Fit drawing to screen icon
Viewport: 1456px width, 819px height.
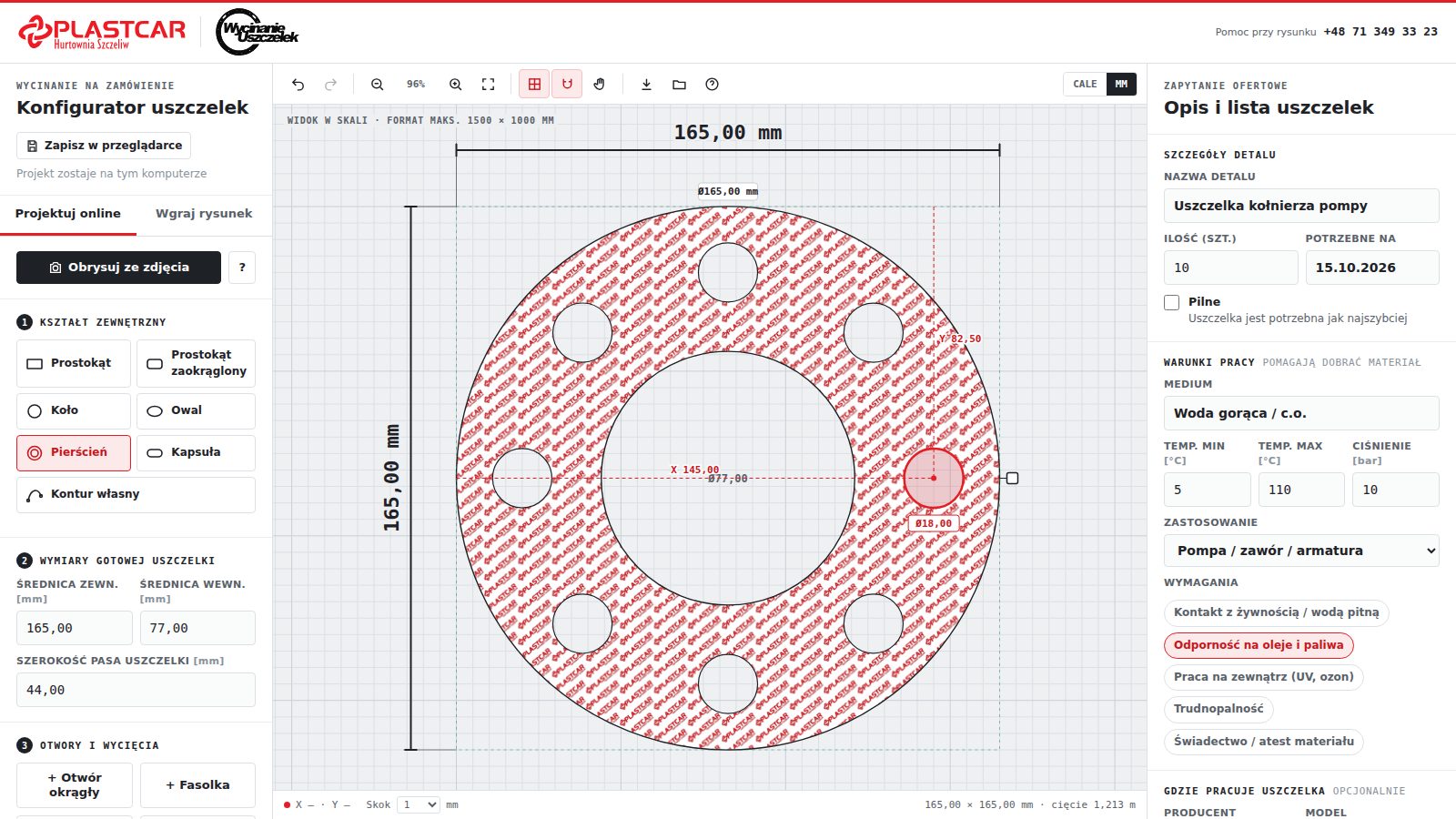pos(488,85)
